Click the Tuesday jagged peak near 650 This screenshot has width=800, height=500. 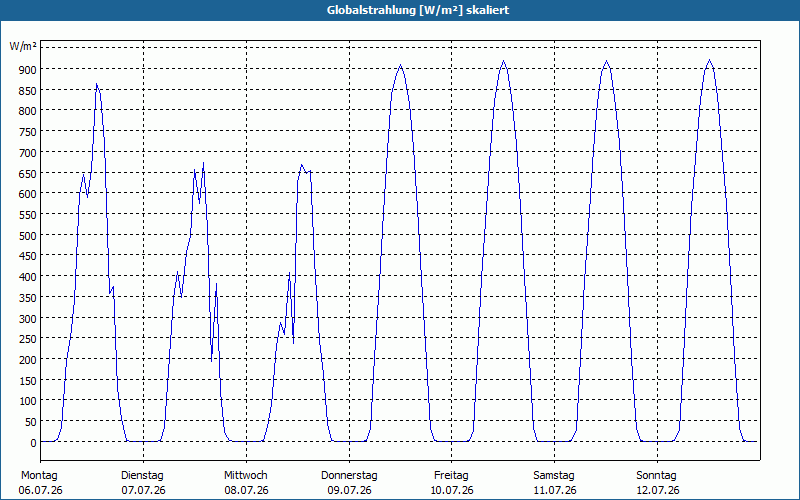pyautogui.click(x=203, y=164)
